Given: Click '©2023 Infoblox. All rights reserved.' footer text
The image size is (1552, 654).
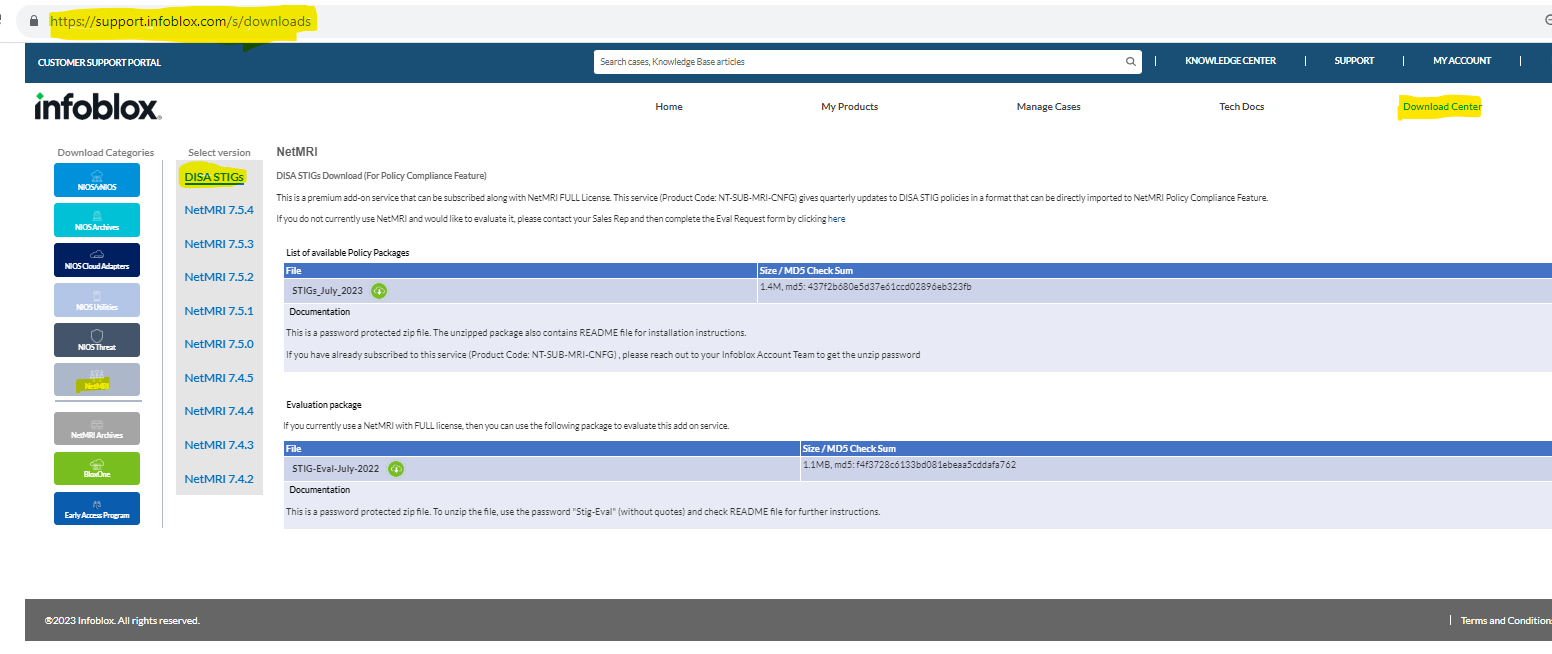Looking at the screenshot, I should (x=122, y=621).
